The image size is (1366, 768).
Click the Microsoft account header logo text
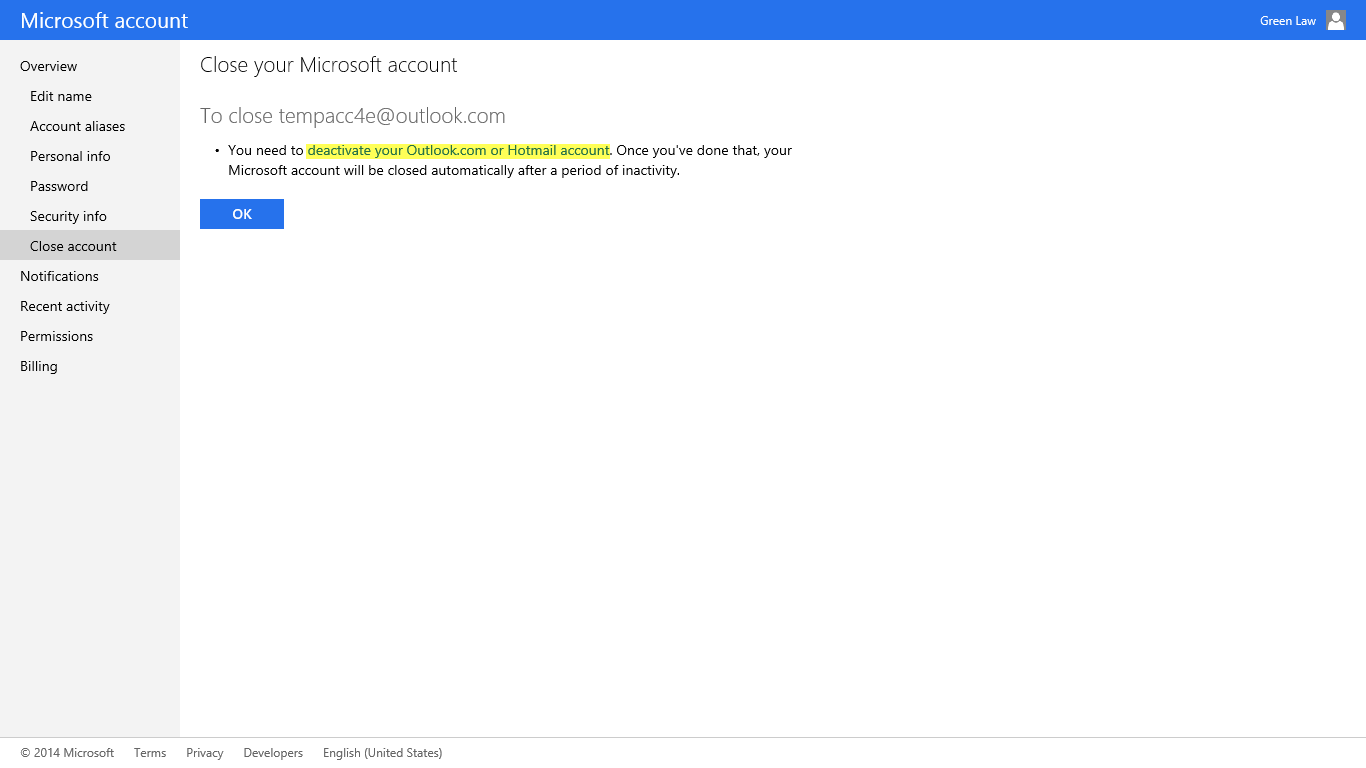click(x=104, y=20)
